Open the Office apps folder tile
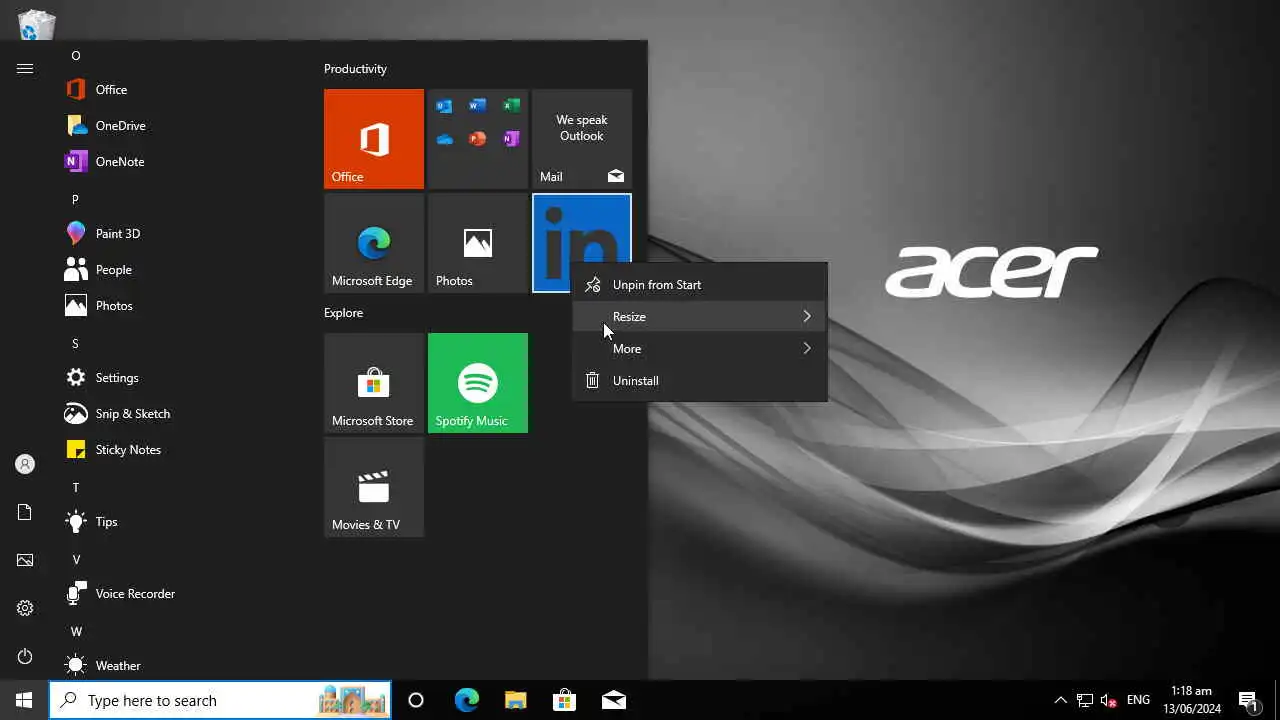This screenshot has width=1280, height=720. tap(478, 139)
